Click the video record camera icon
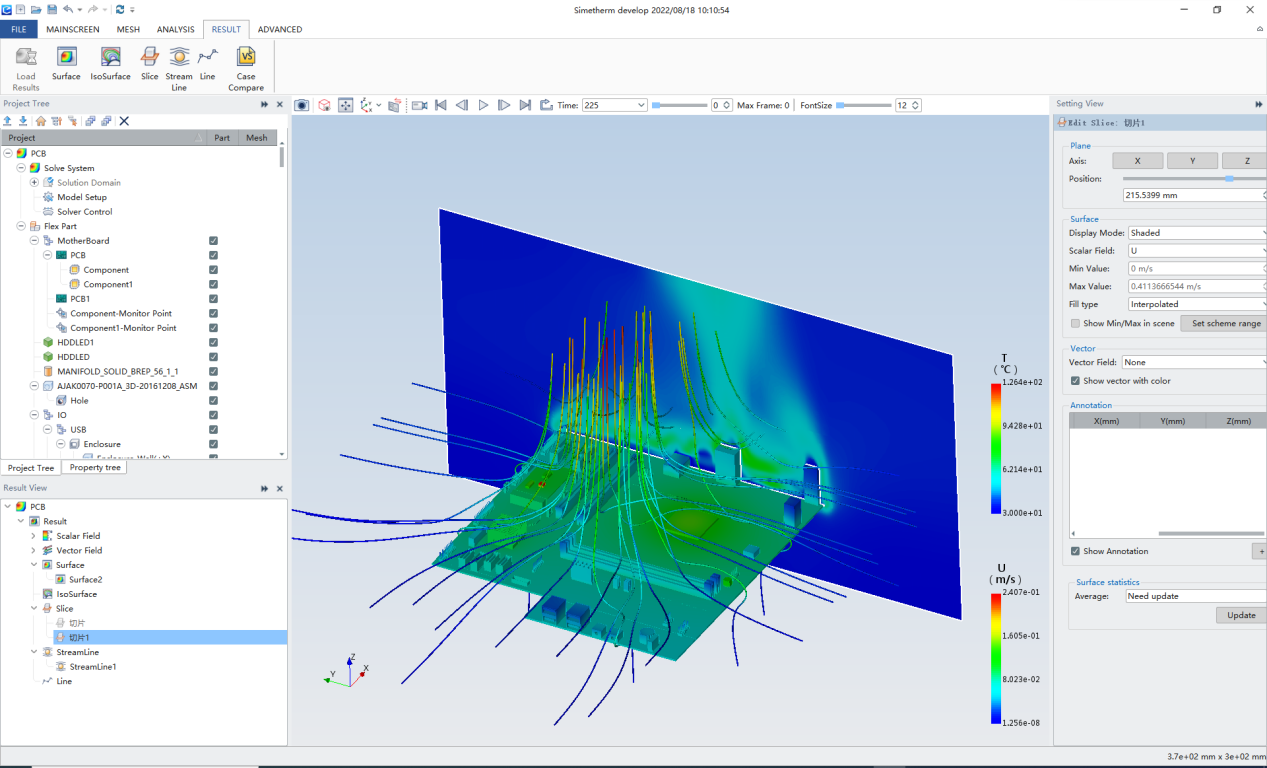Image resolution: width=1267 pixels, height=768 pixels. 419,105
